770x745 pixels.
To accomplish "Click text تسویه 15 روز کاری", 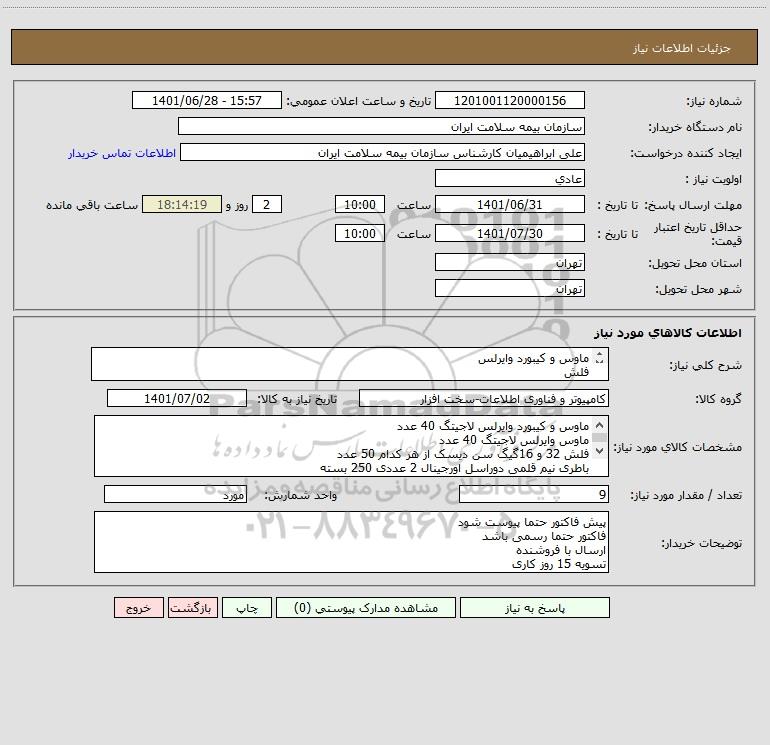I will point(559,564).
